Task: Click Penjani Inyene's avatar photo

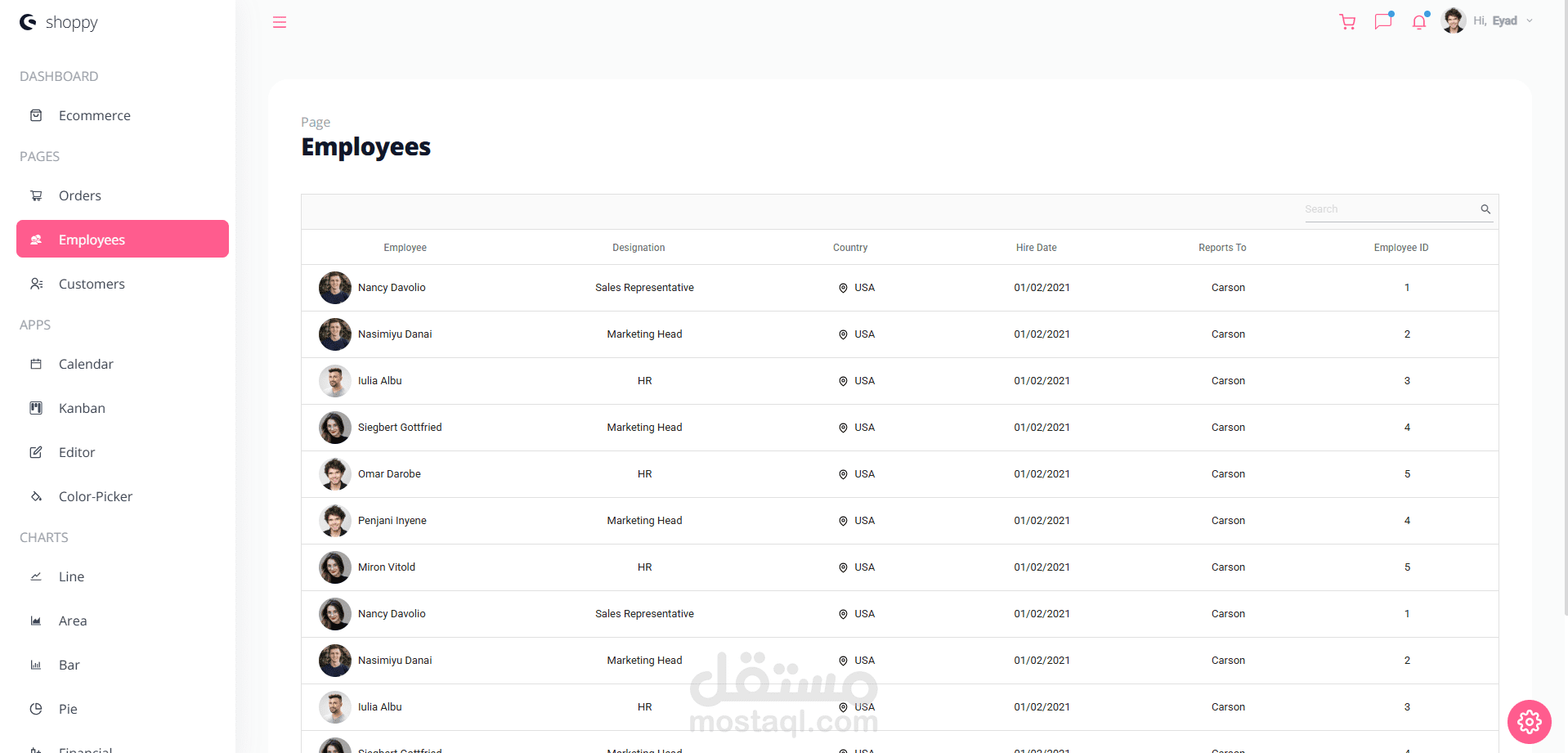Action: (335, 521)
